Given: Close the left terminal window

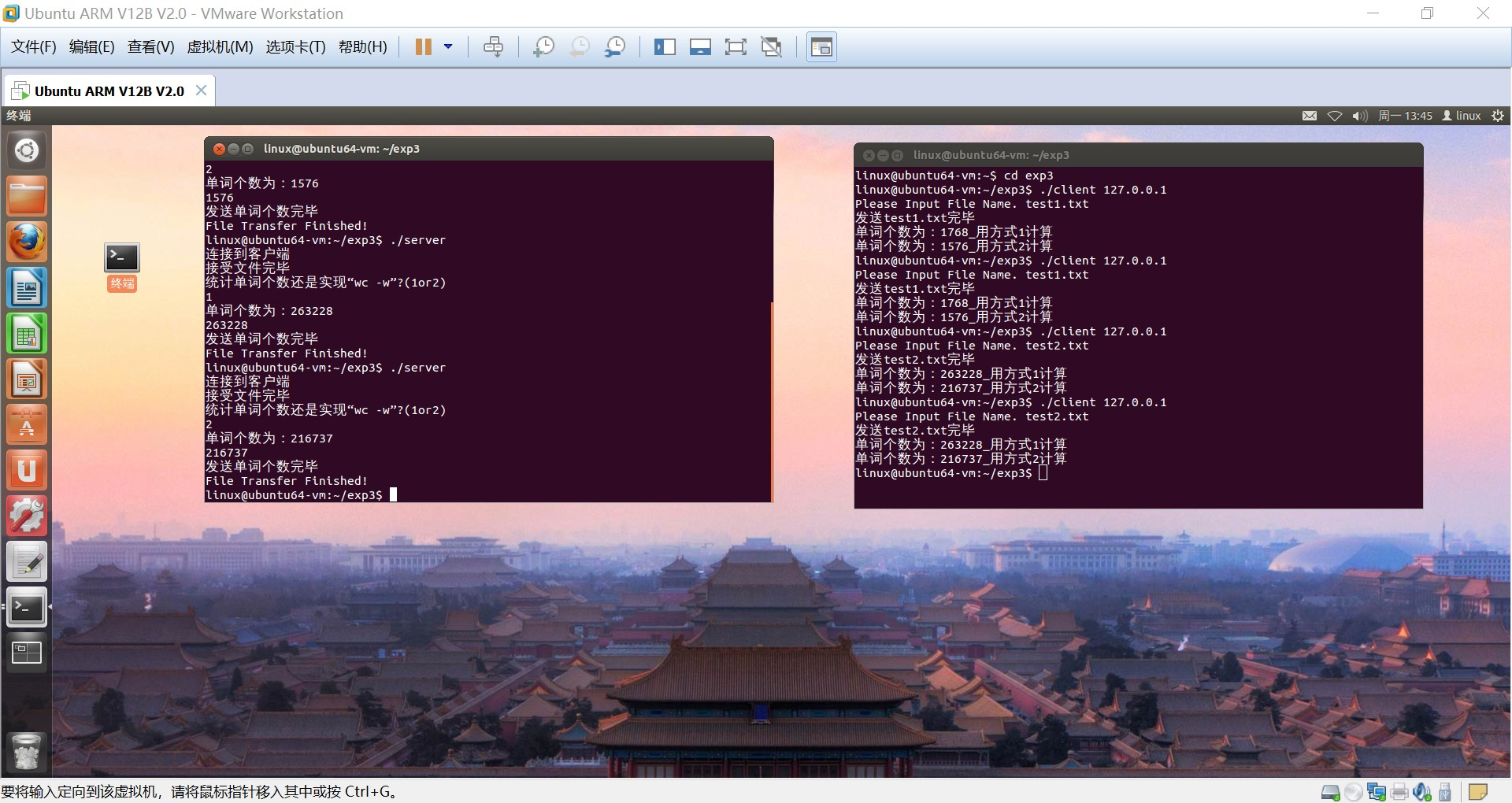Looking at the screenshot, I should tap(220, 149).
